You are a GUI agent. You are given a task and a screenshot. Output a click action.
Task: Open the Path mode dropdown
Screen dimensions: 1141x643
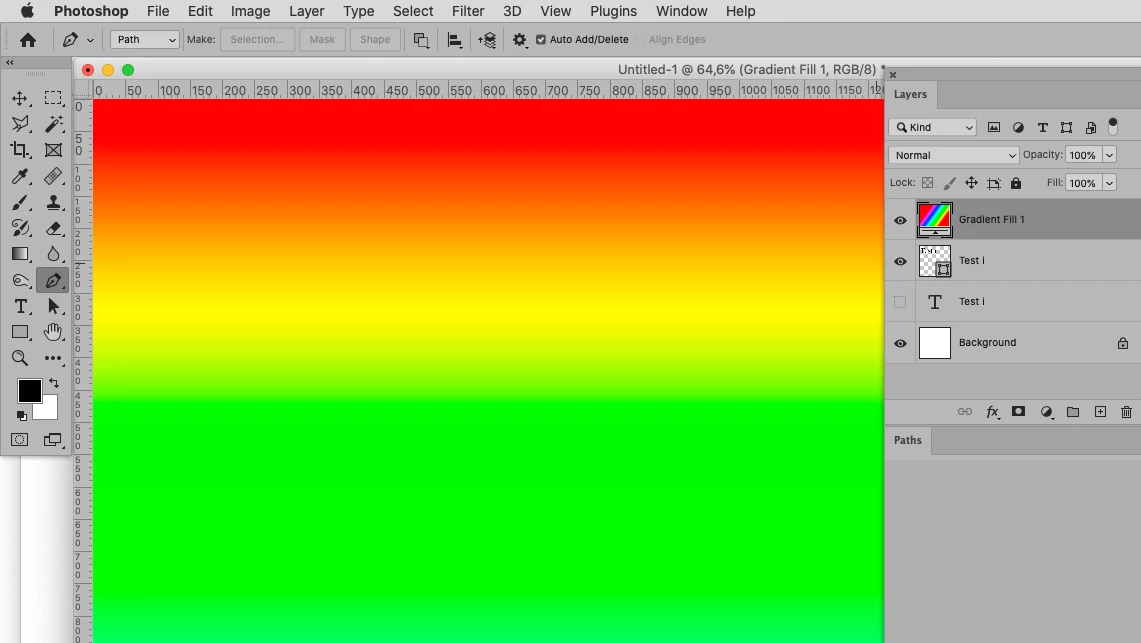(x=145, y=39)
